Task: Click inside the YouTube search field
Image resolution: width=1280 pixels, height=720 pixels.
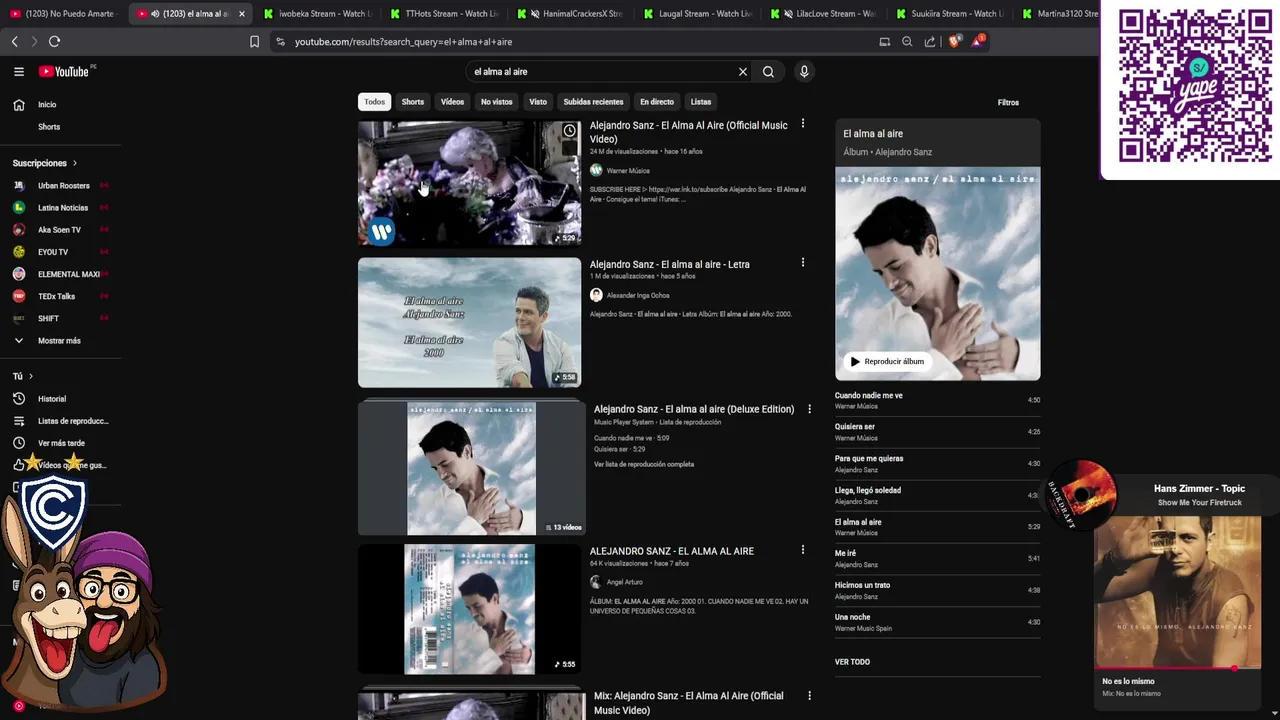Action: pyautogui.click(x=600, y=72)
